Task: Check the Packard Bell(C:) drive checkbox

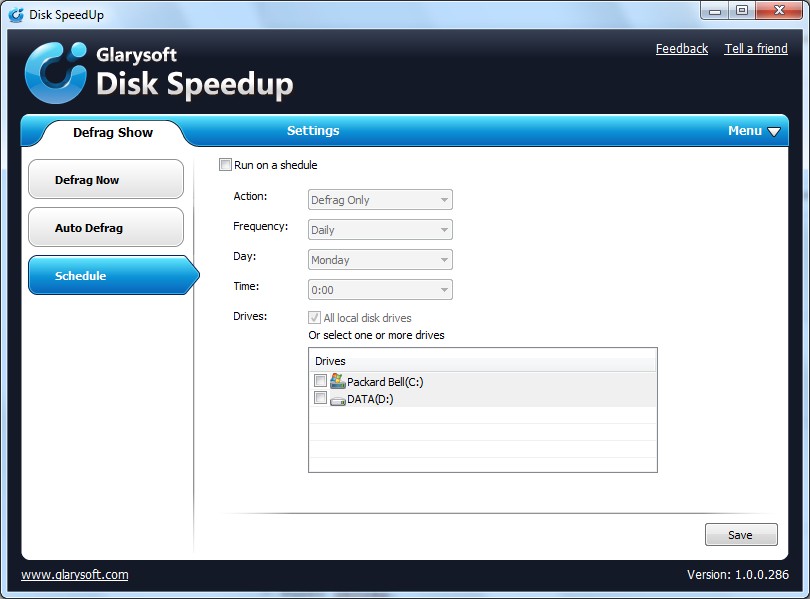Action: coord(320,381)
